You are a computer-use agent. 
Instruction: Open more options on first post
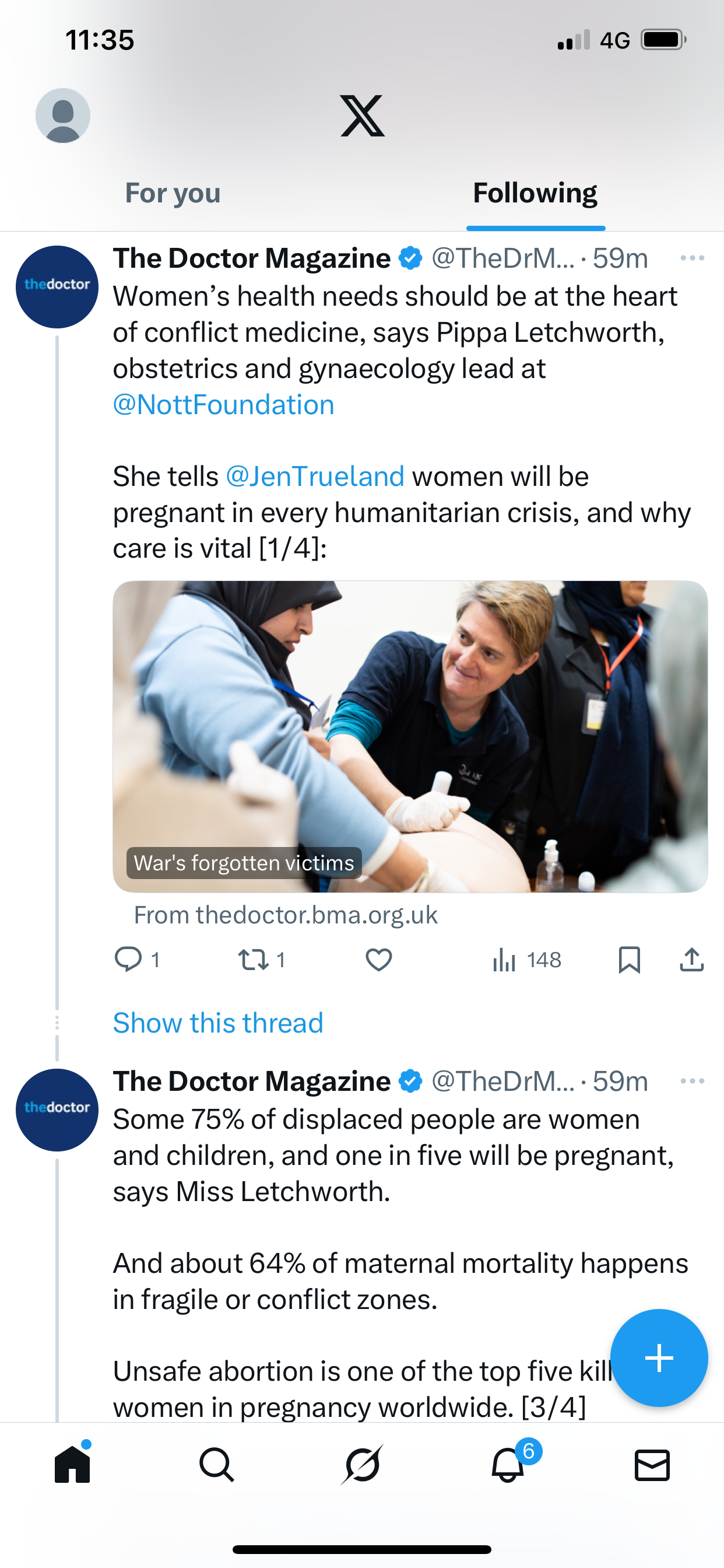coord(692,258)
